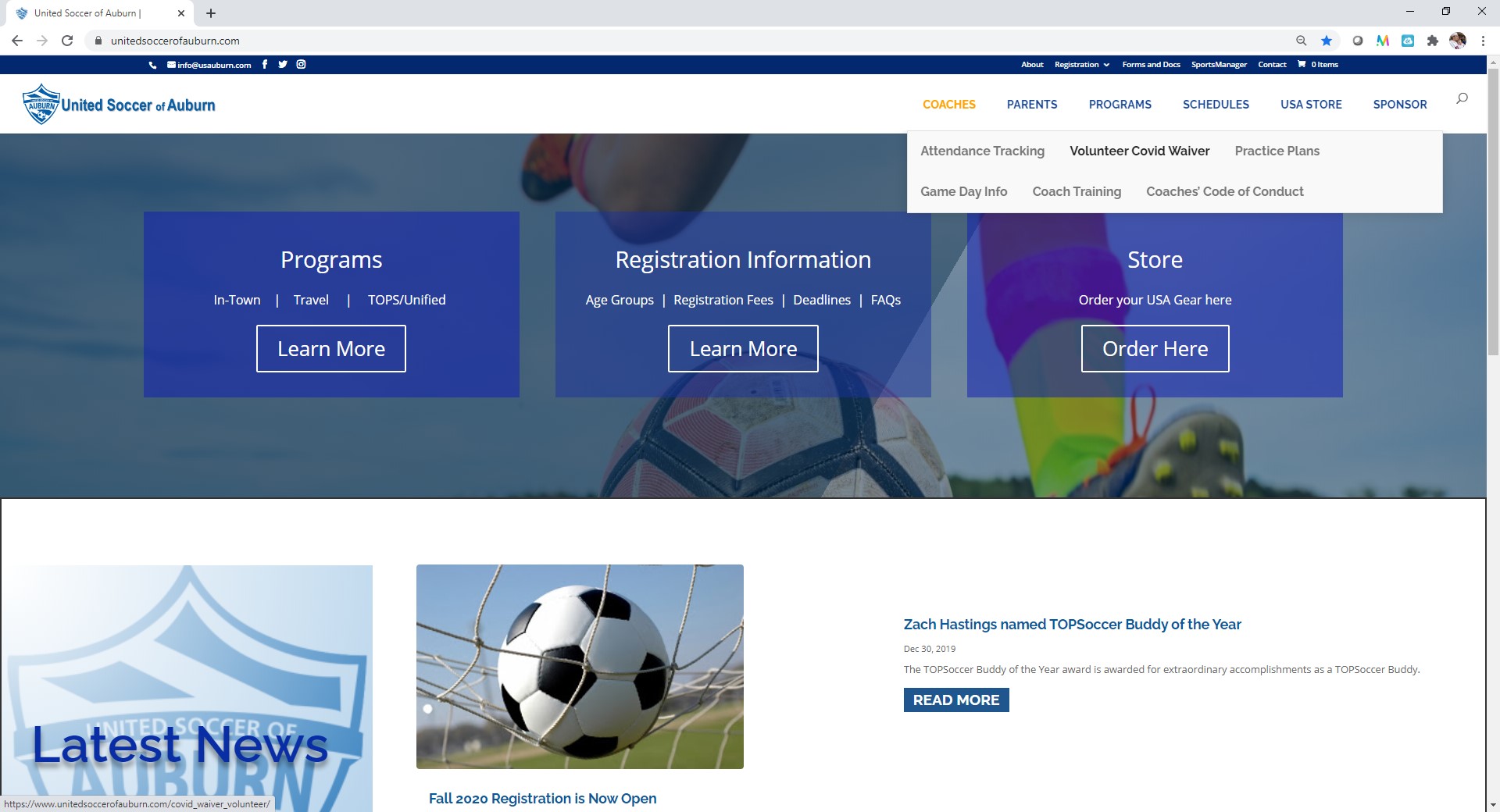Click the teal square extension icon
The width and height of the screenshot is (1500, 812).
[x=1408, y=41]
